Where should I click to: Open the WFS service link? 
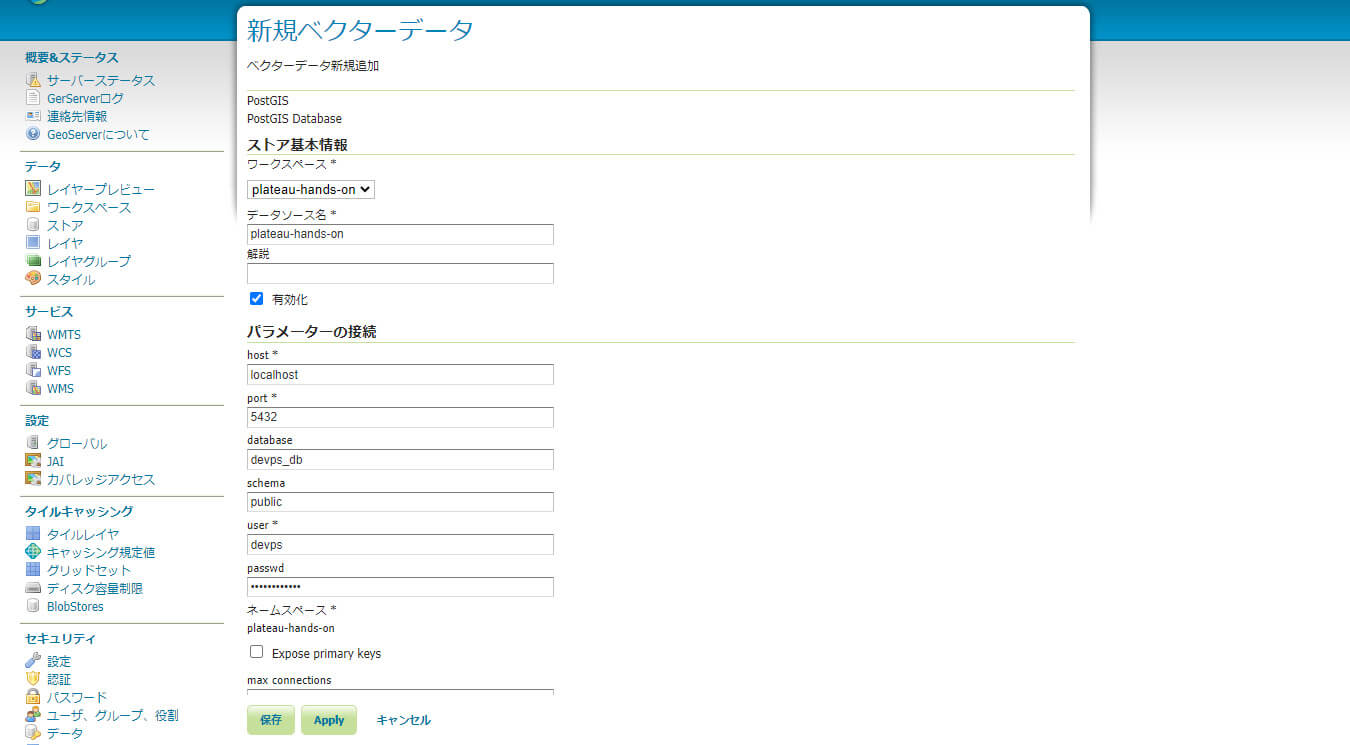pos(59,370)
